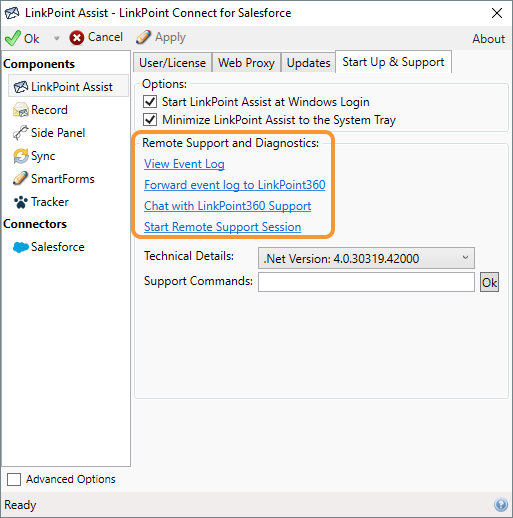Image resolution: width=513 pixels, height=518 pixels.
Task: Click the Support Commands label
Action: pos(198,281)
